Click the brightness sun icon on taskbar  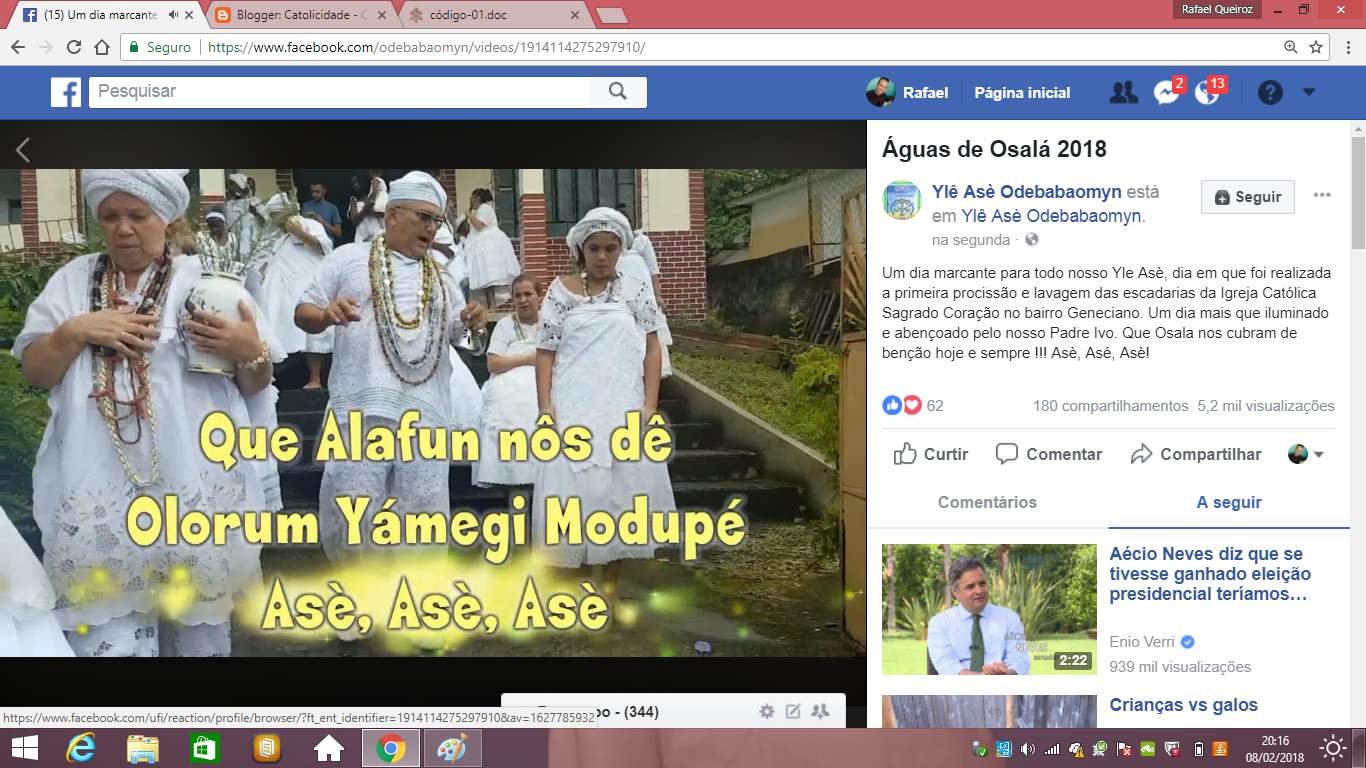1333,748
